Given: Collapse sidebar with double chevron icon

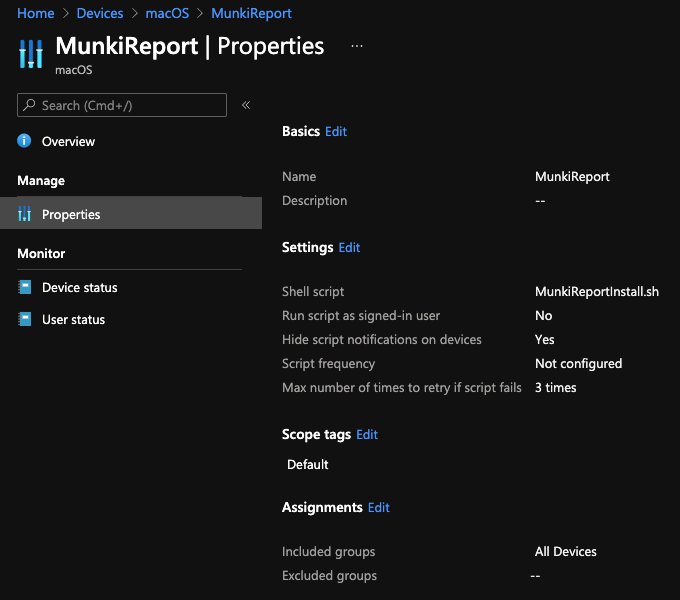Looking at the screenshot, I should (246, 105).
